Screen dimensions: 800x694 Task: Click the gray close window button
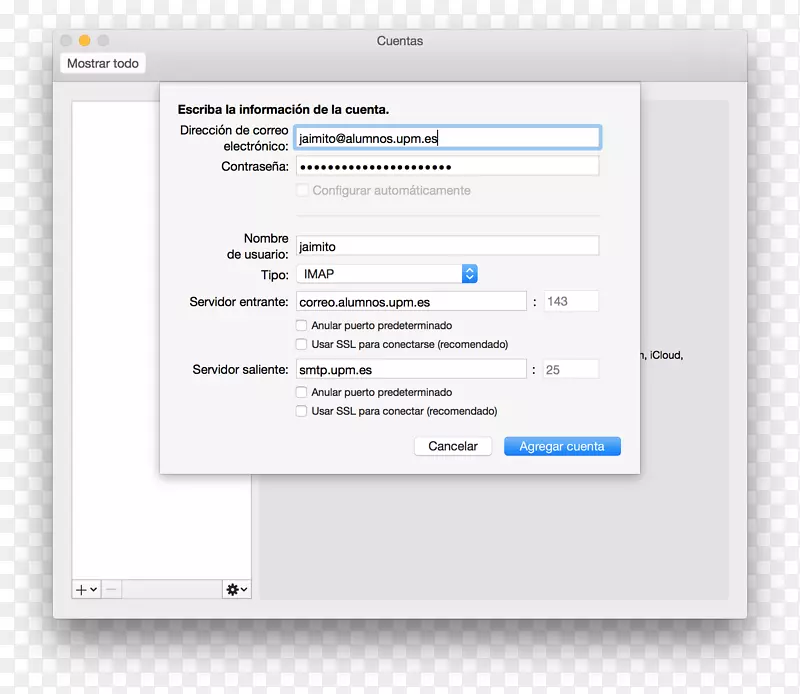click(67, 41)
